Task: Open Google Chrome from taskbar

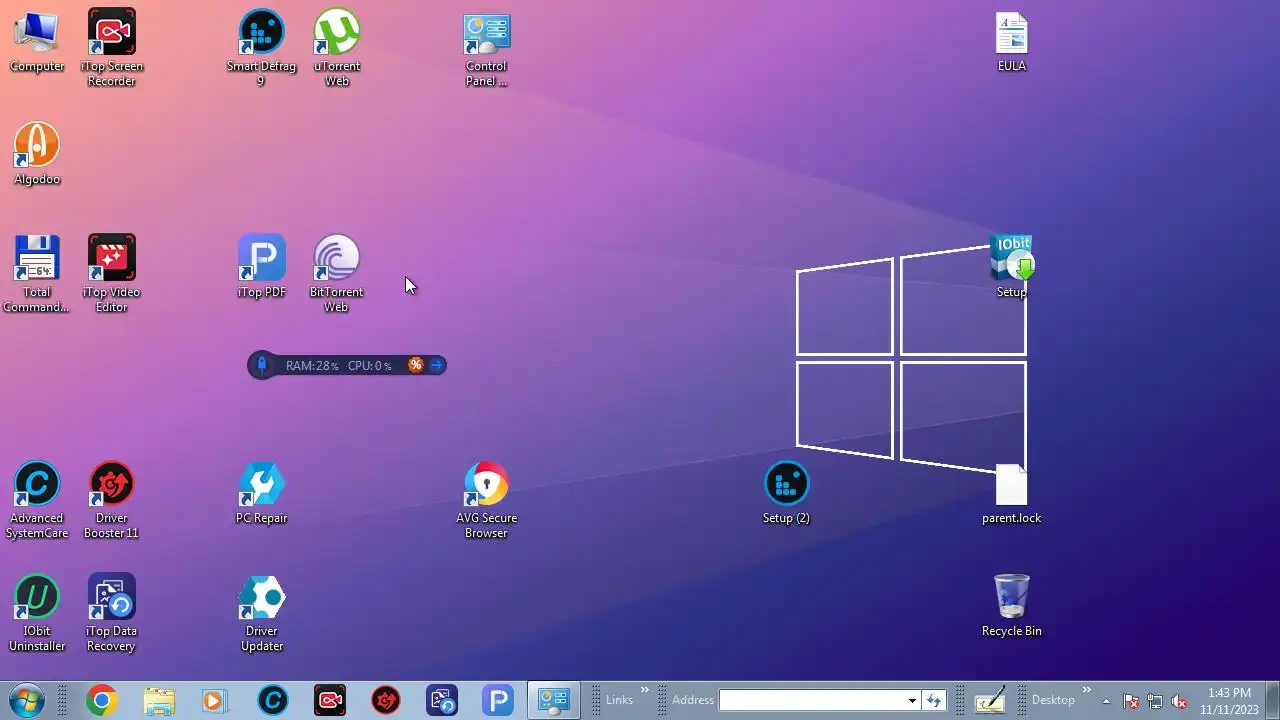Action: click(101, 700)
